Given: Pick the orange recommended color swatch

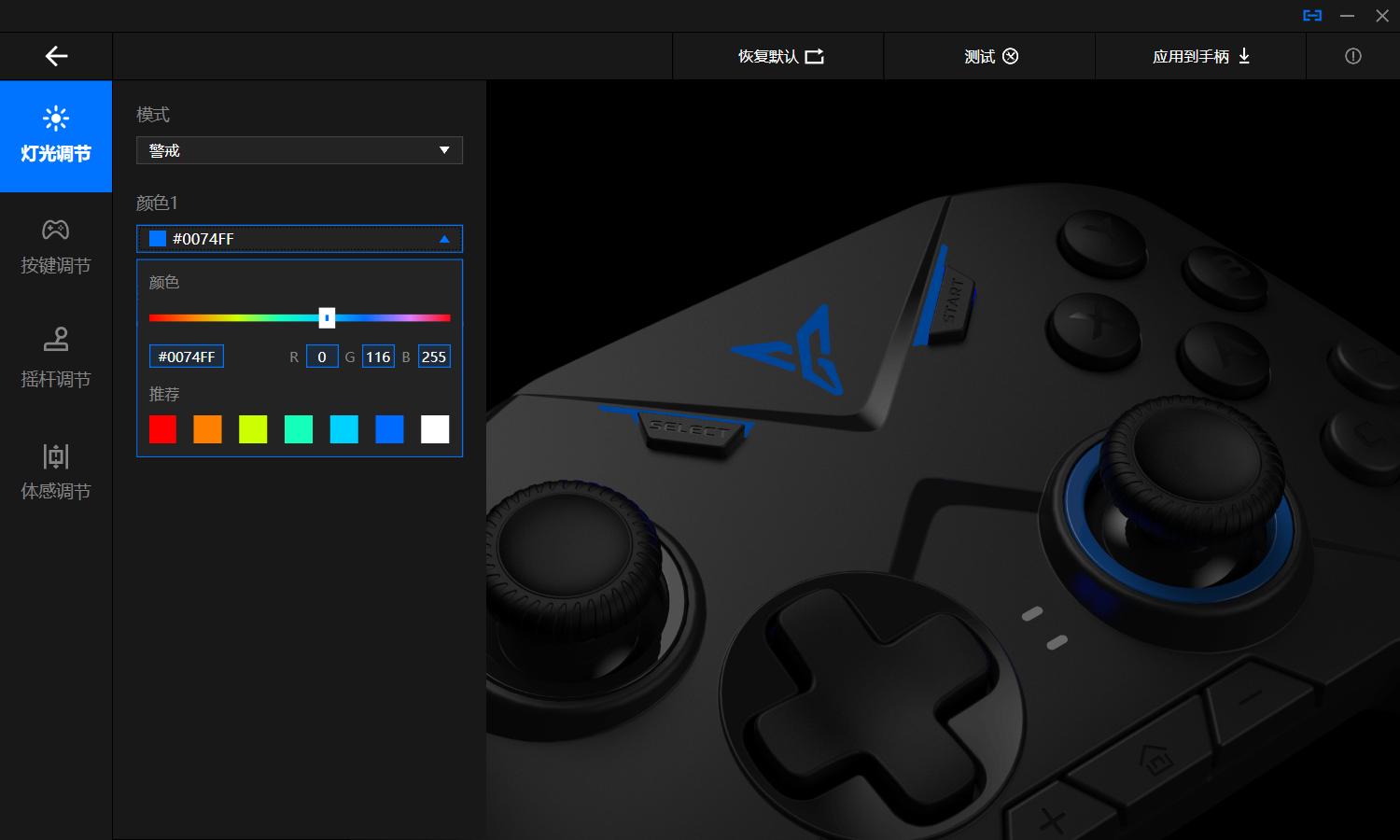Looking at the screenshot, I should pyautogui.click(x=207, y=429).
